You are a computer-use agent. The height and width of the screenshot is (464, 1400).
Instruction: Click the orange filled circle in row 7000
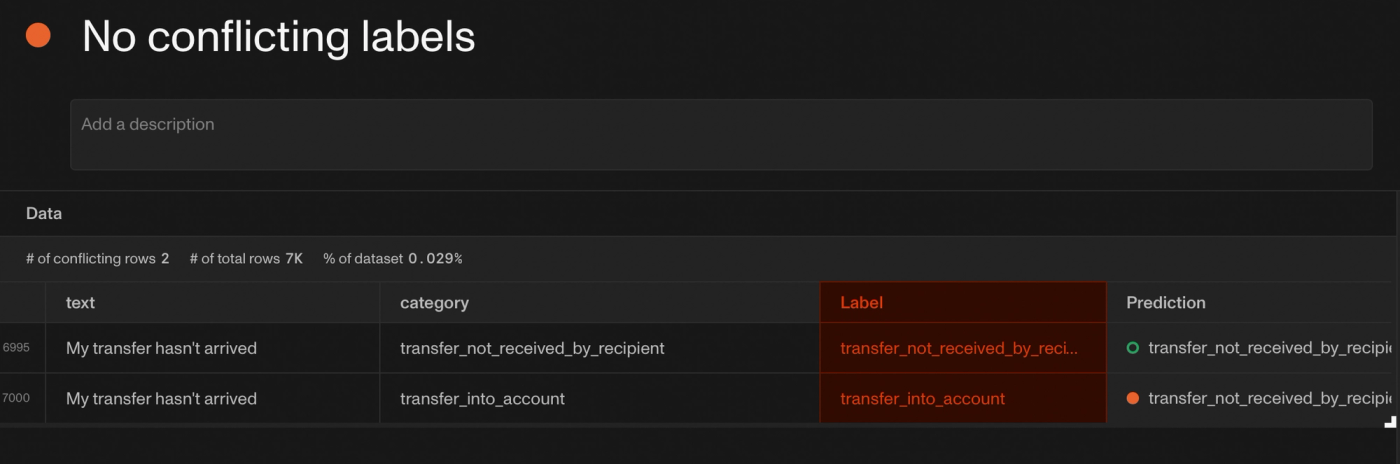(x=1132, y=398)
